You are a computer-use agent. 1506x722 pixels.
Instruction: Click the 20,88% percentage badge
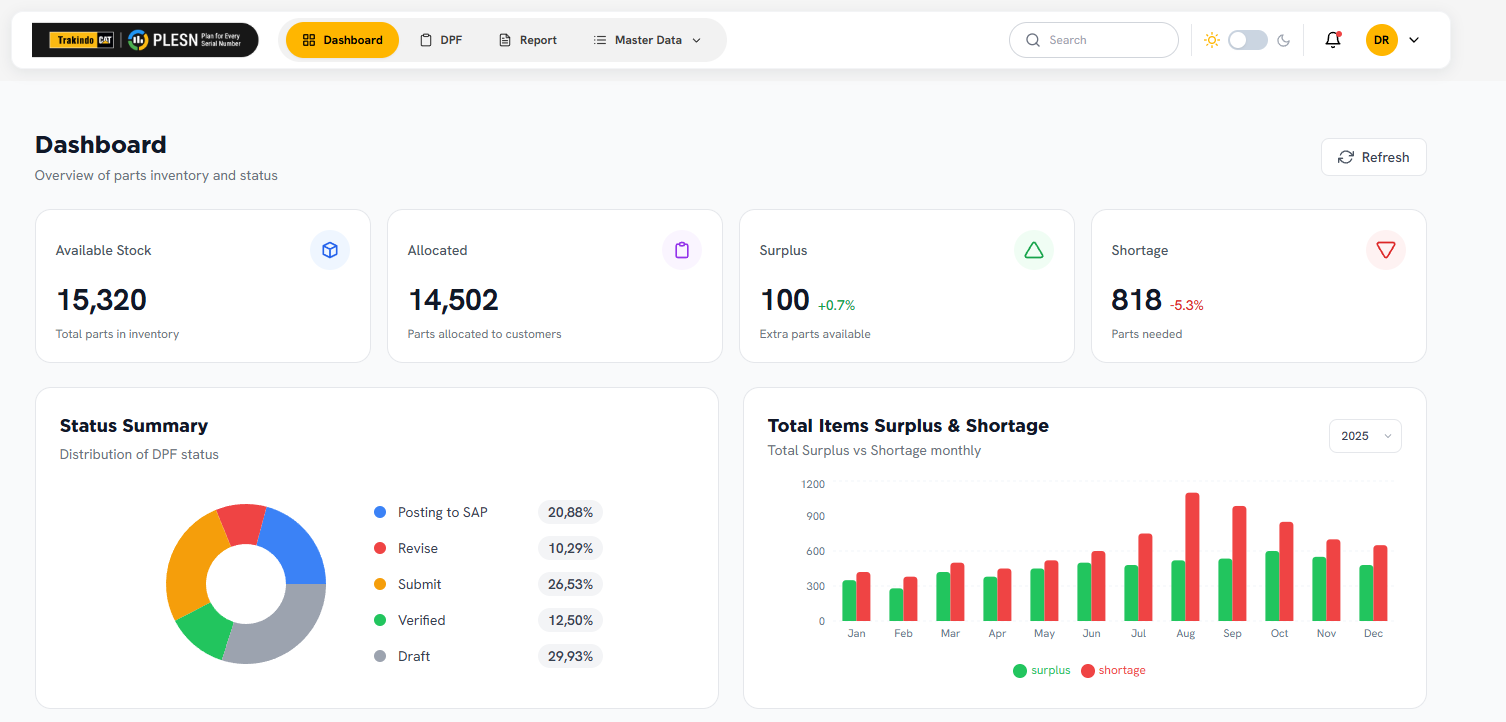tap(570, 512)
